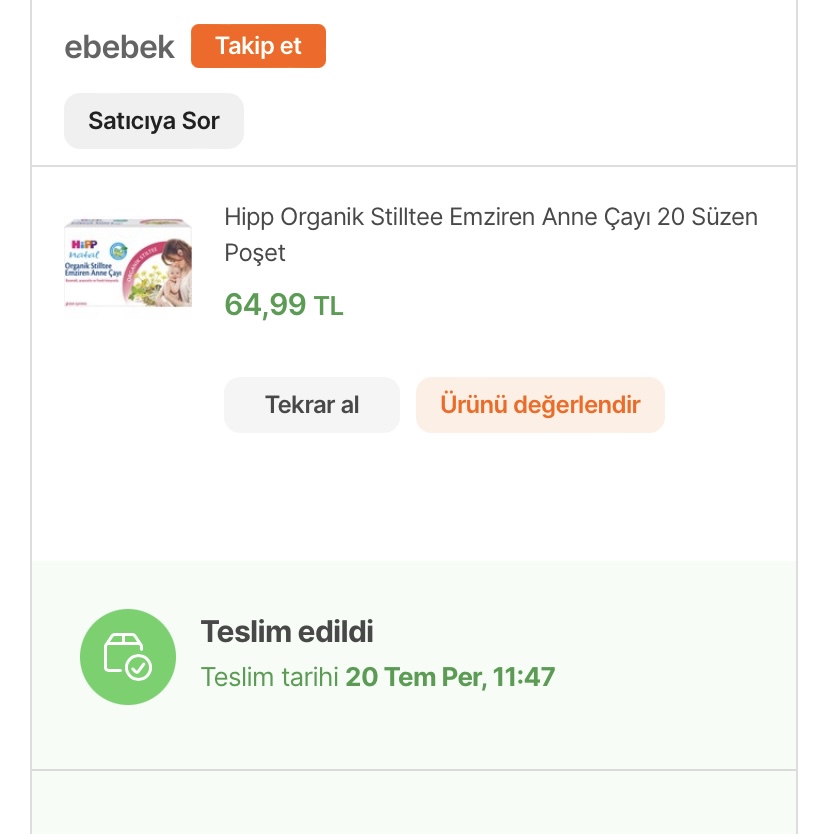Reorder the product with Tekrar al
828x834 pixels.
click(x=311, y=405)
